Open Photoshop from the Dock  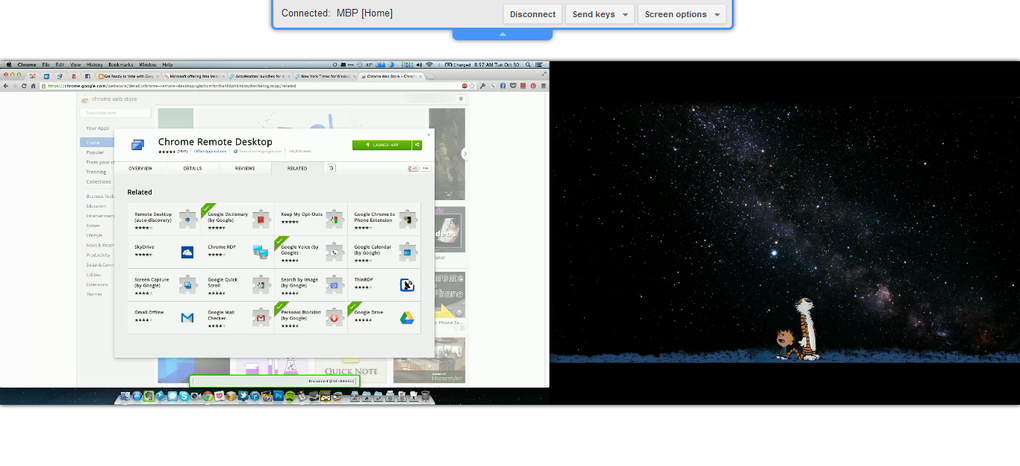coord(278,396)
